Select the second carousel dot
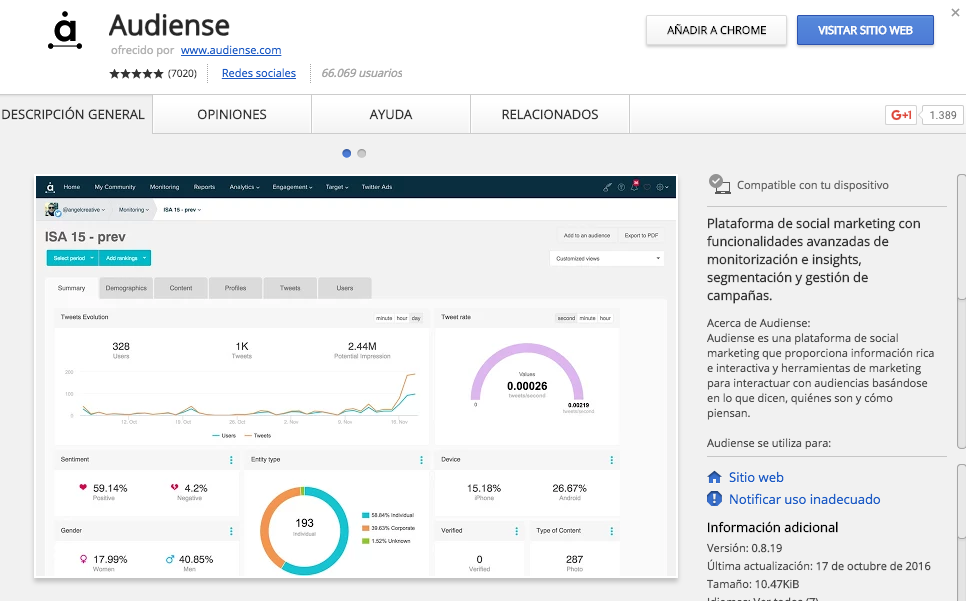This screenshot has height=601, width=966. coord(361,153)
